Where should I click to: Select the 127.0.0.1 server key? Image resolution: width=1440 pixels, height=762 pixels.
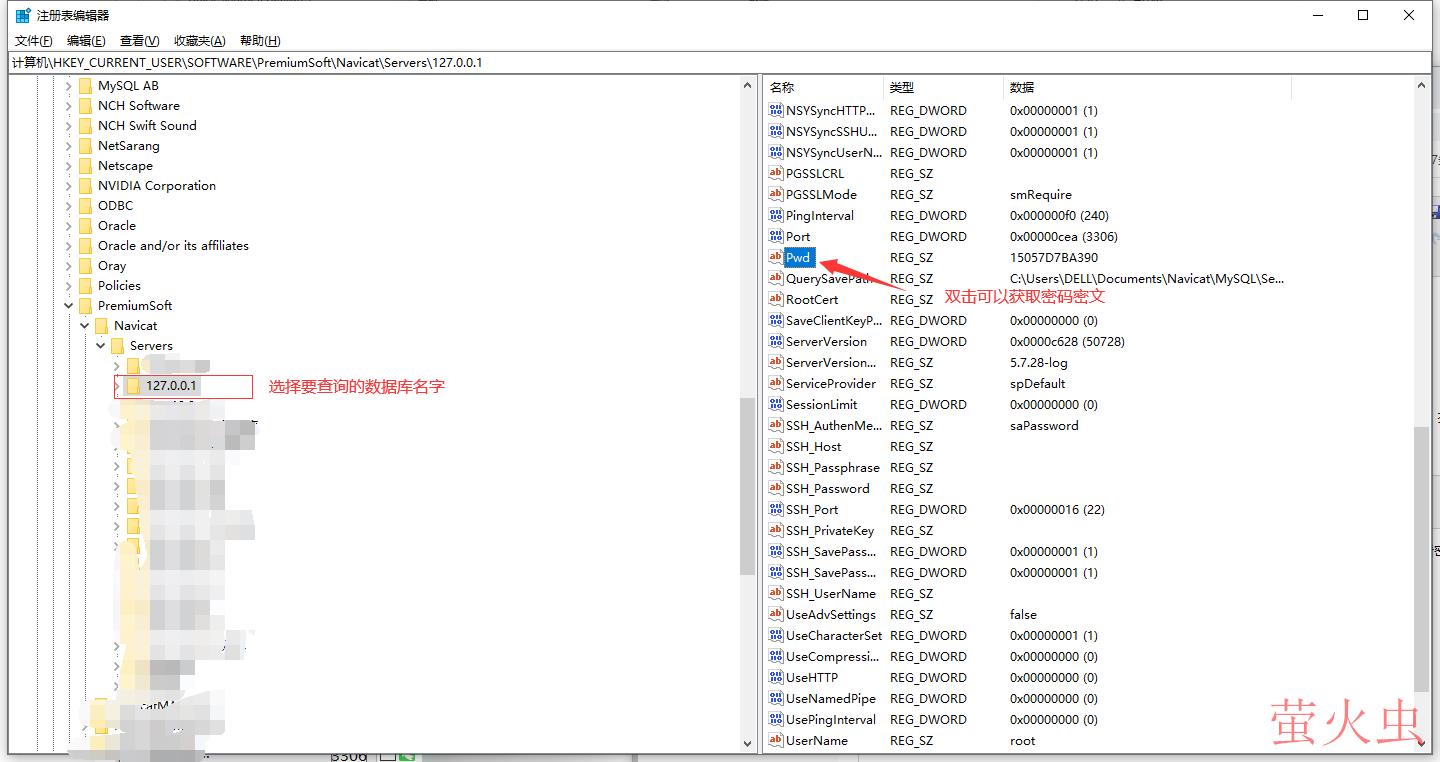[174, 386]
